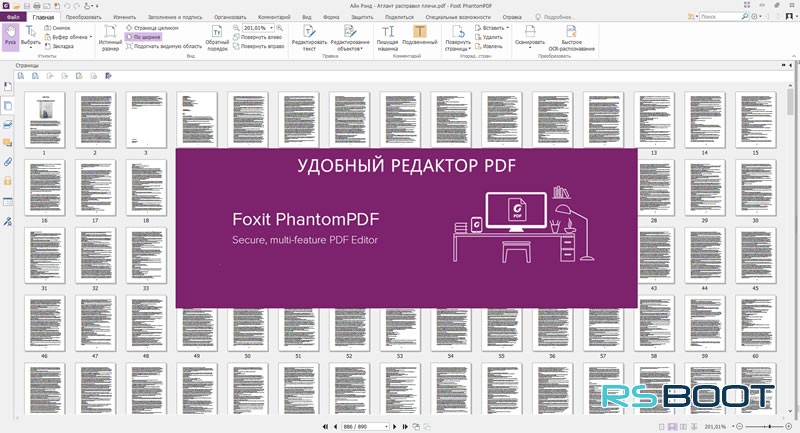Click the Print icon in quick access toolbar

tap(37, 6)
